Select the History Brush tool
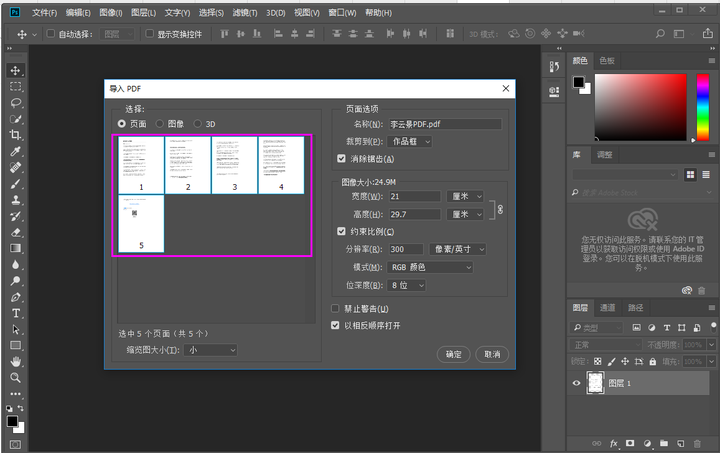Screen dimensions: 720x453 coord(15,216)
